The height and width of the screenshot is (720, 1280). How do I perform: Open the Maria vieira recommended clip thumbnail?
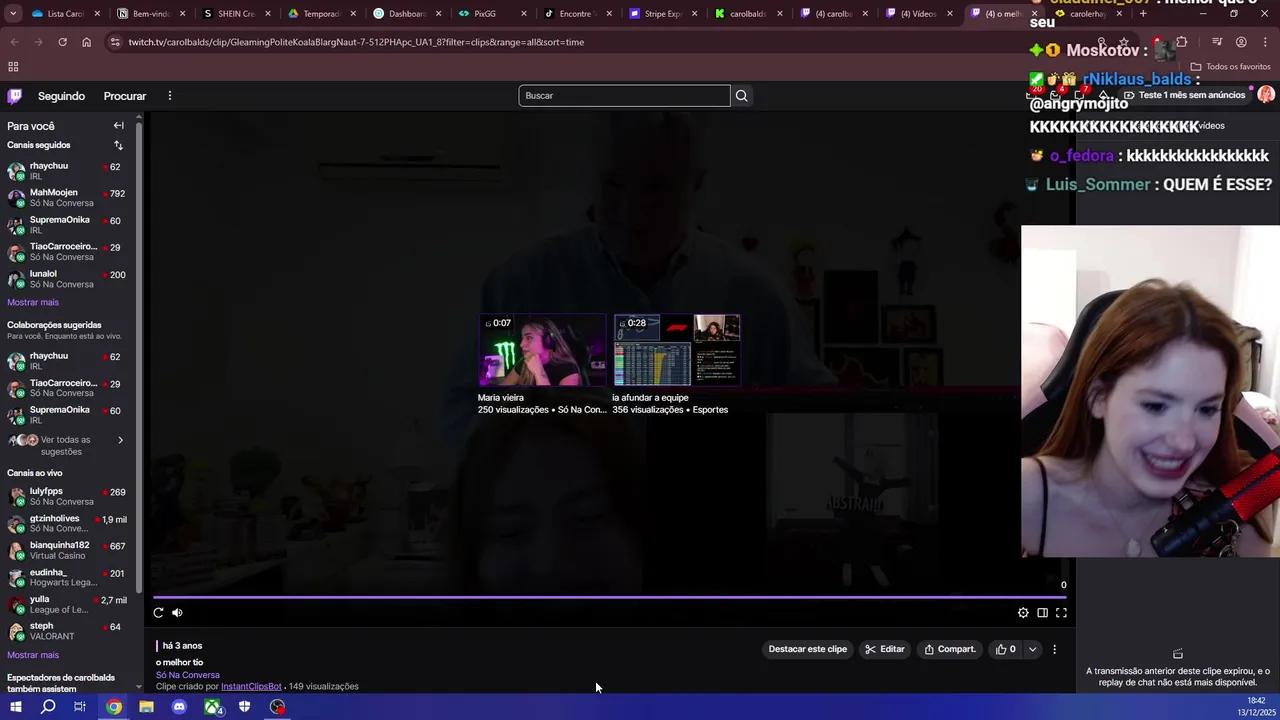[x=542, y=350]
